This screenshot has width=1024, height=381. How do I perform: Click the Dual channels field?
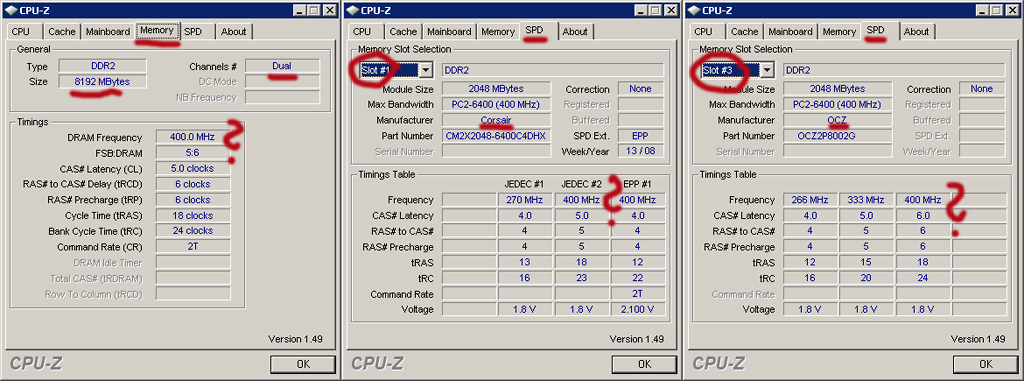(282, 66)
